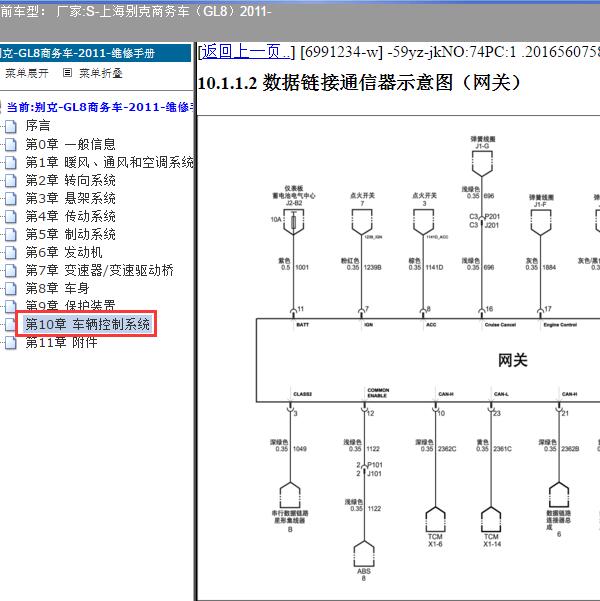Click the page icon beside 第0章 一般信息
600x601 pixels.
(x=11, y=145)
